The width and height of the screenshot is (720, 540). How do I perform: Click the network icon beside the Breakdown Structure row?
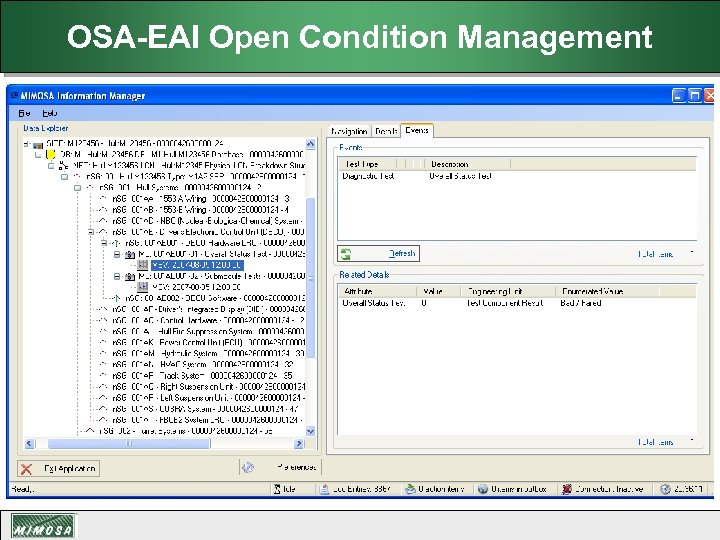63,165
